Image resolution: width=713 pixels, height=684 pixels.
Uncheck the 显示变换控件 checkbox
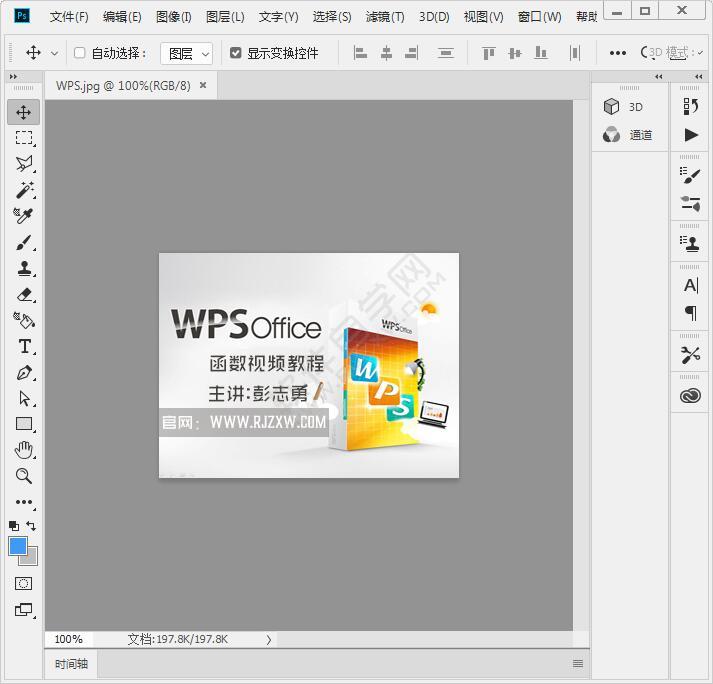coord(236,53)
